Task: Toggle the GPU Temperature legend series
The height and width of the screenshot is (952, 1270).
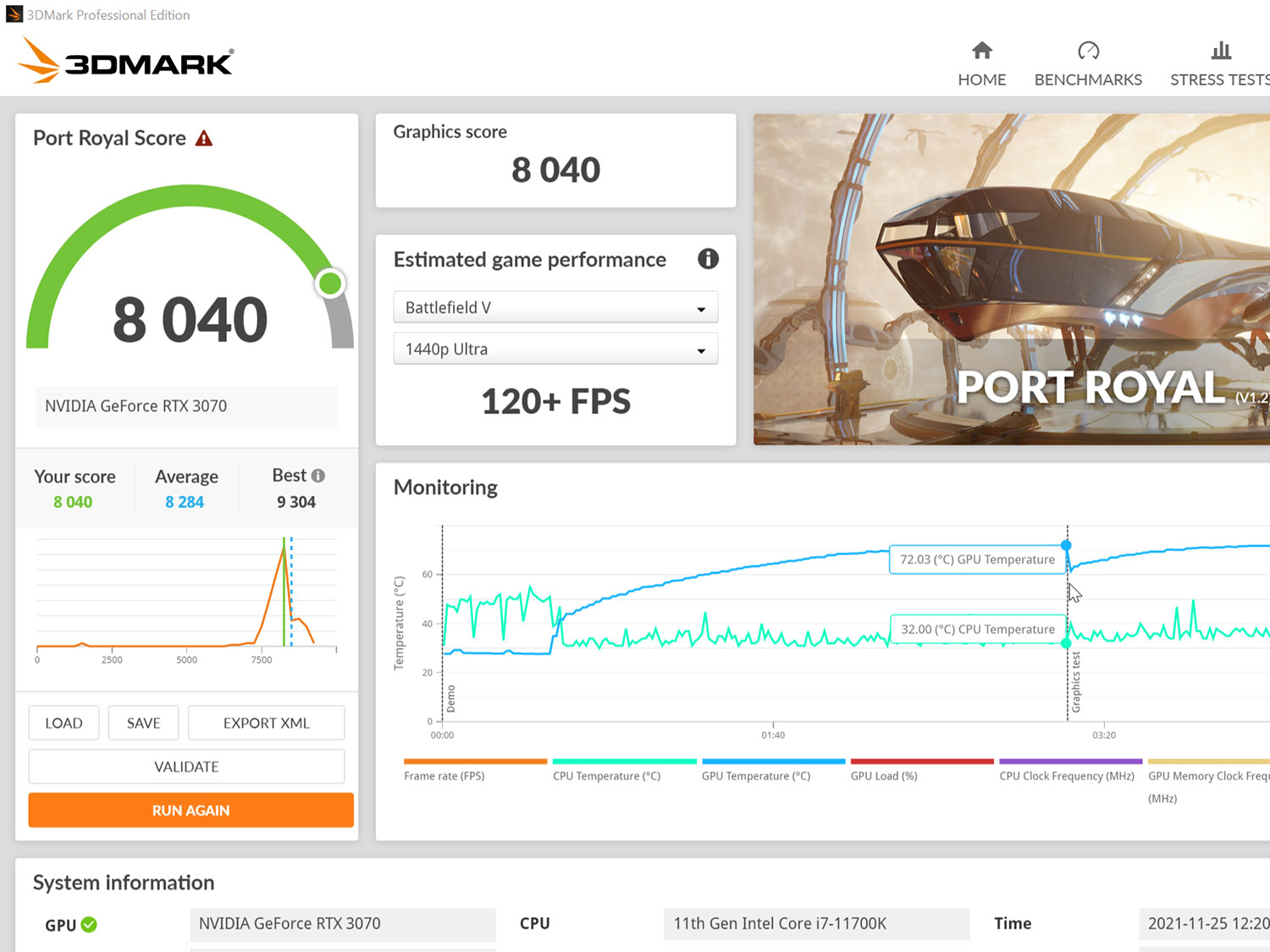Action: click(x=773, y=770)
